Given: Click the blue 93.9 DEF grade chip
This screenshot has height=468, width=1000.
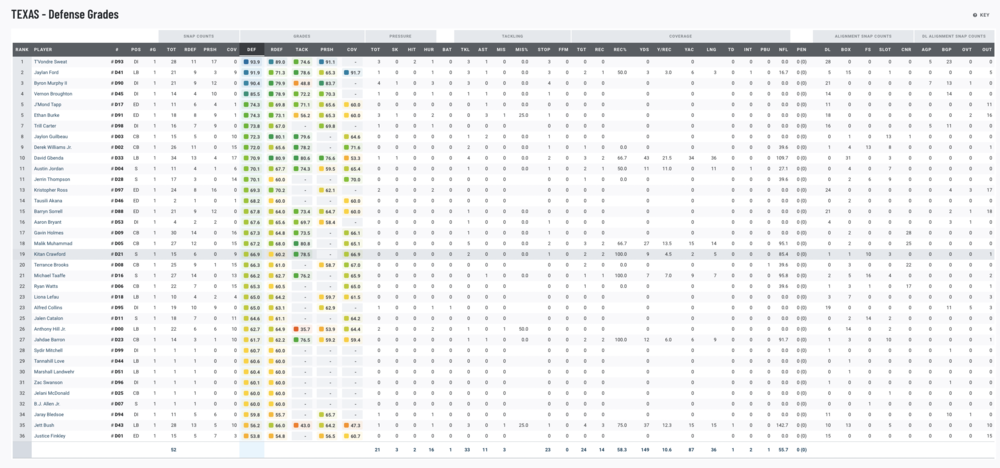Looking at the screenshot, I should click(252, 62).
